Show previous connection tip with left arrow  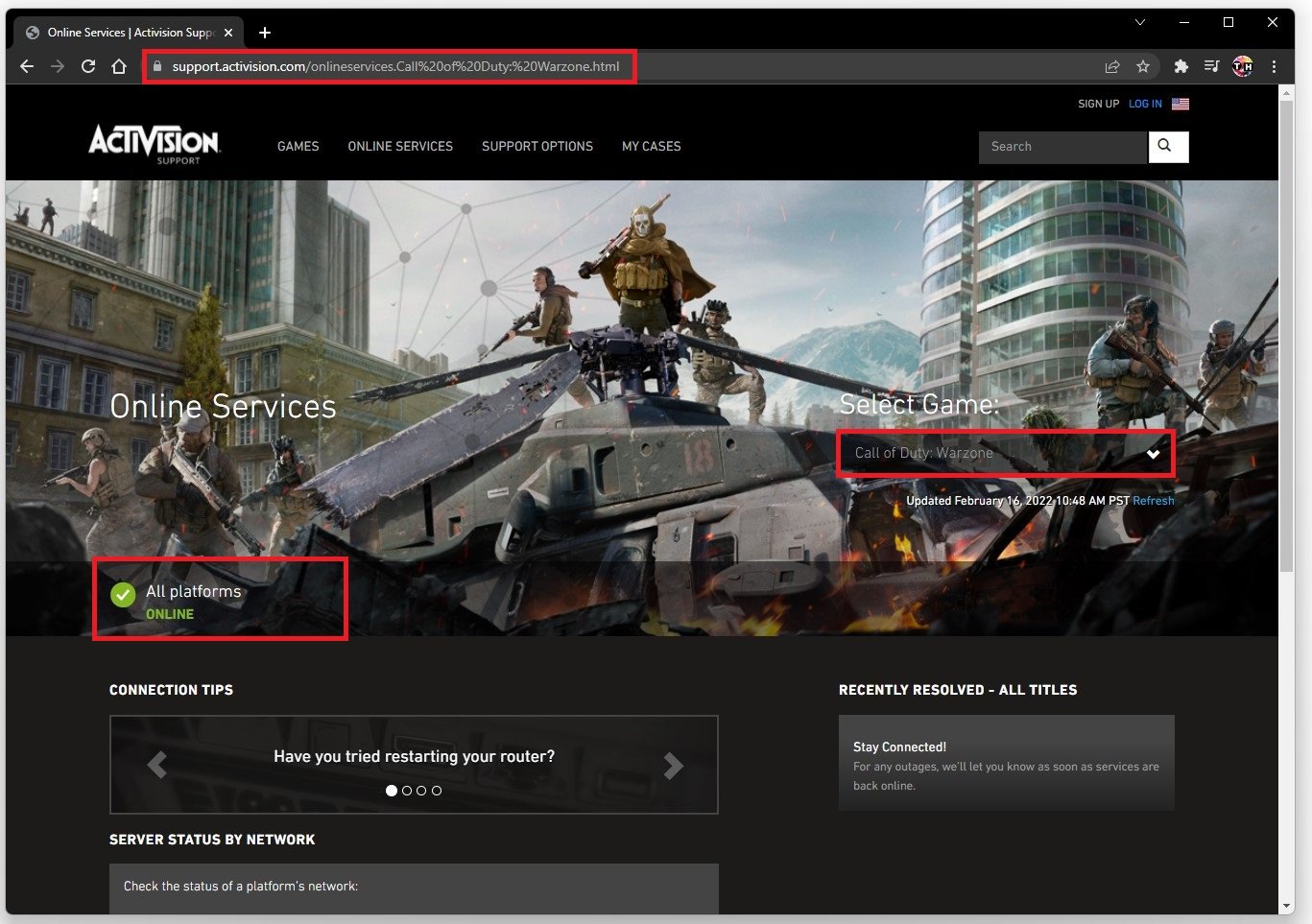(x=156, y=765)
